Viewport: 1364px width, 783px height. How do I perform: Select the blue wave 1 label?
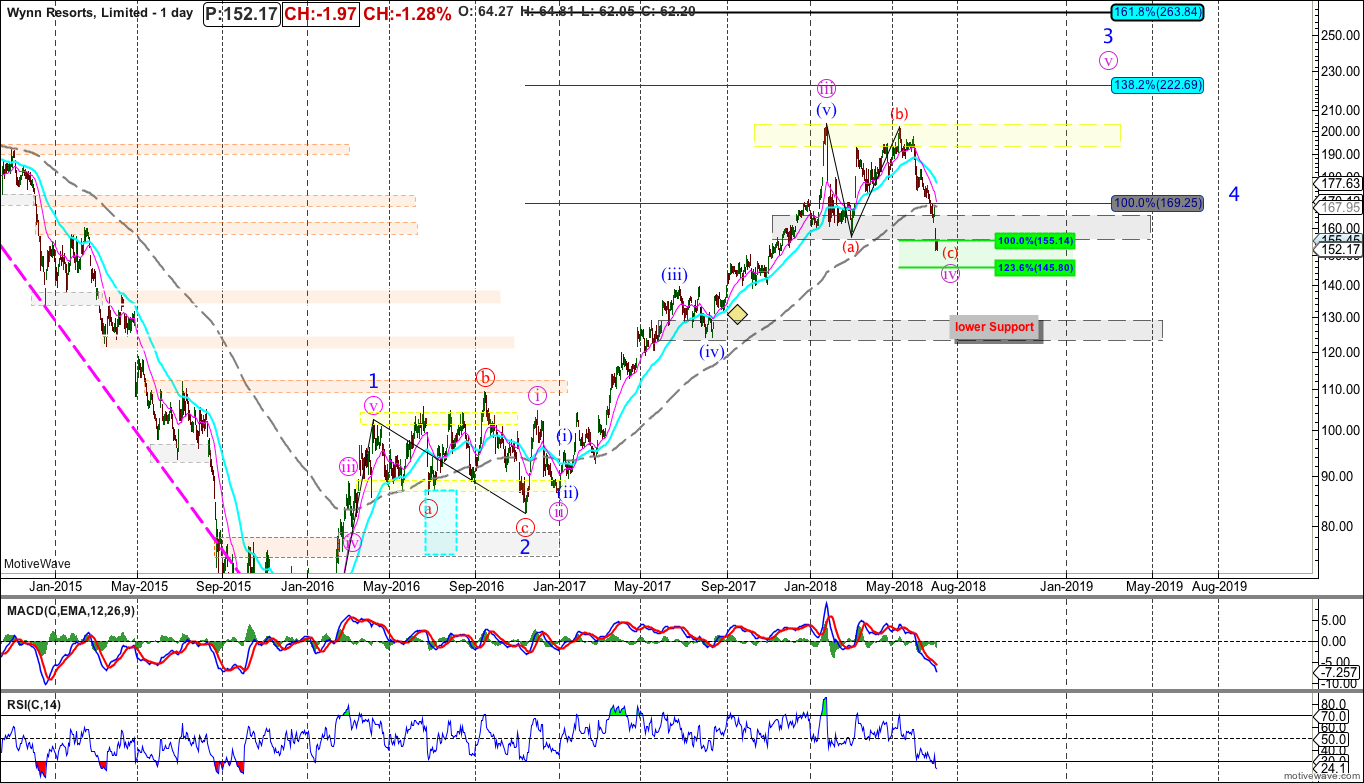373,381
